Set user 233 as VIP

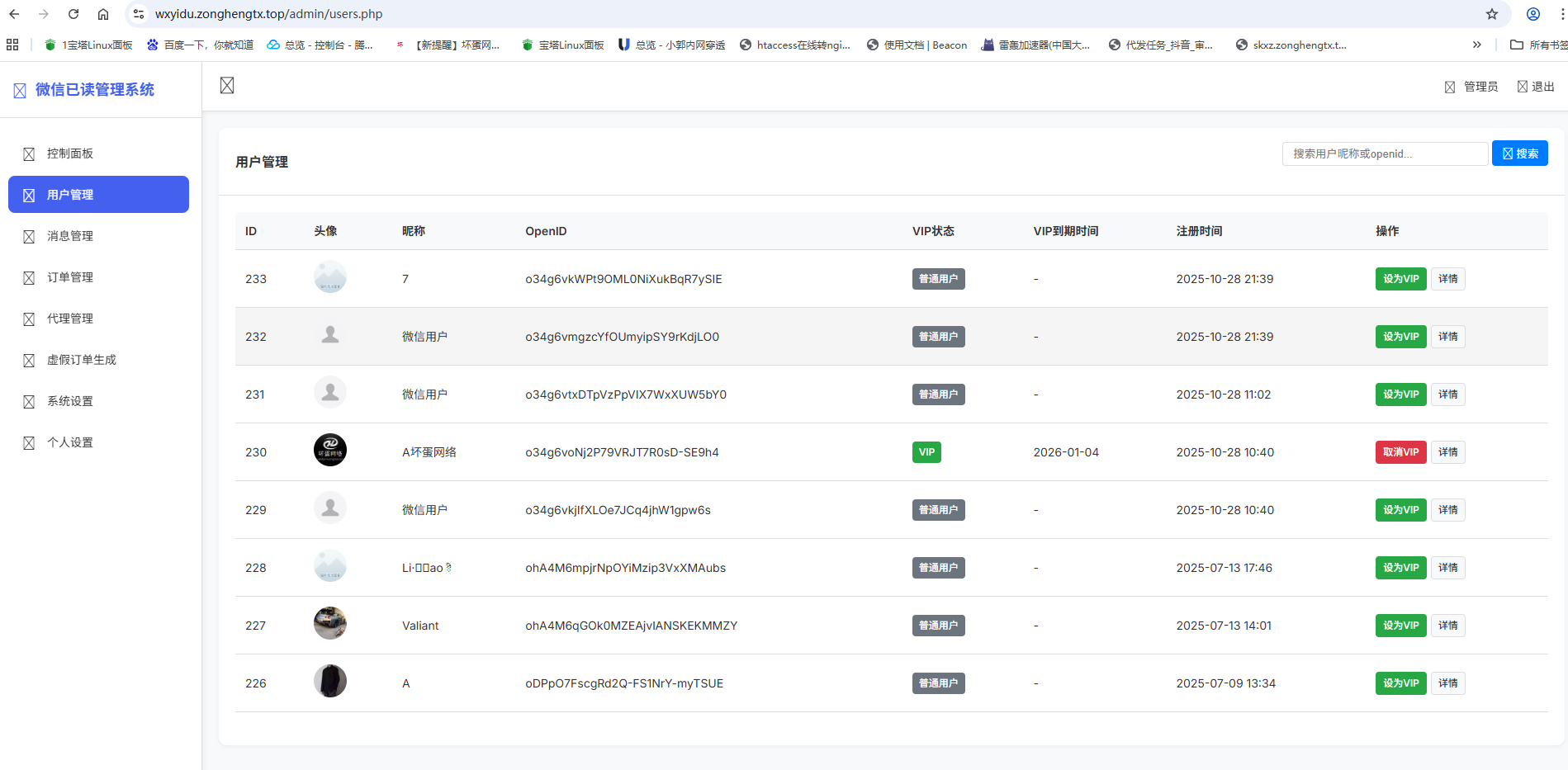1400,279
